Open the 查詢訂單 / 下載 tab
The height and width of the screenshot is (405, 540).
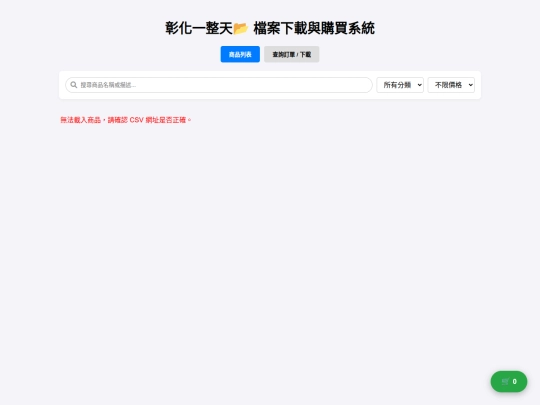(x=292, y=54)
